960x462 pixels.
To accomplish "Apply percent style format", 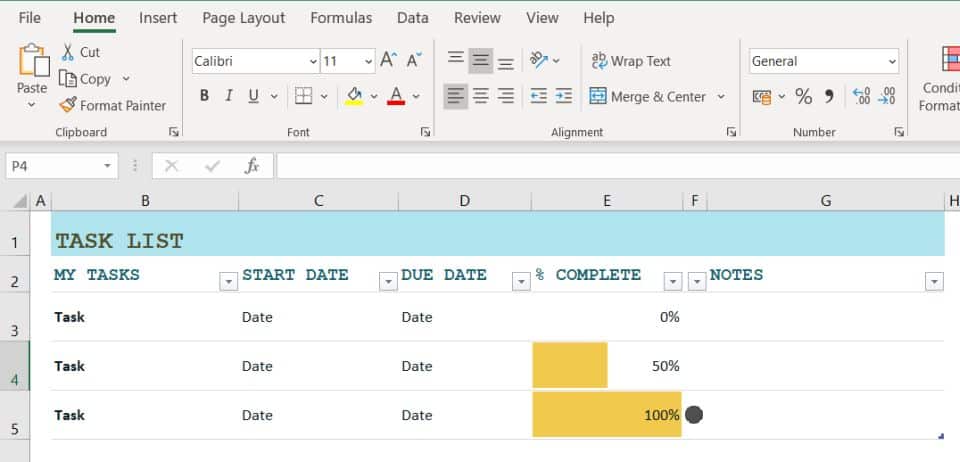I will click(x=803, y=97).
